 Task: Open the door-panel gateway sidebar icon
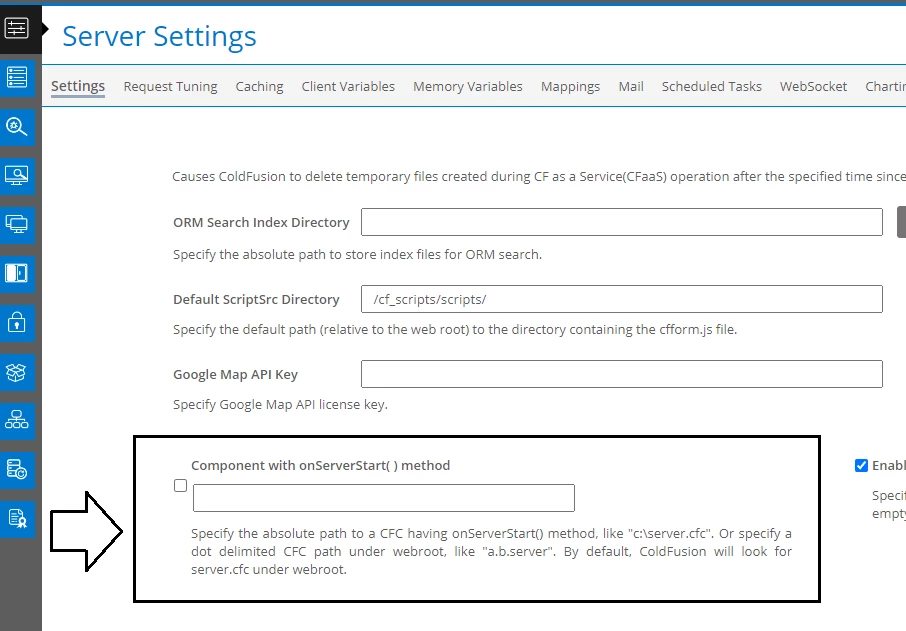click(x=17, y=273)
